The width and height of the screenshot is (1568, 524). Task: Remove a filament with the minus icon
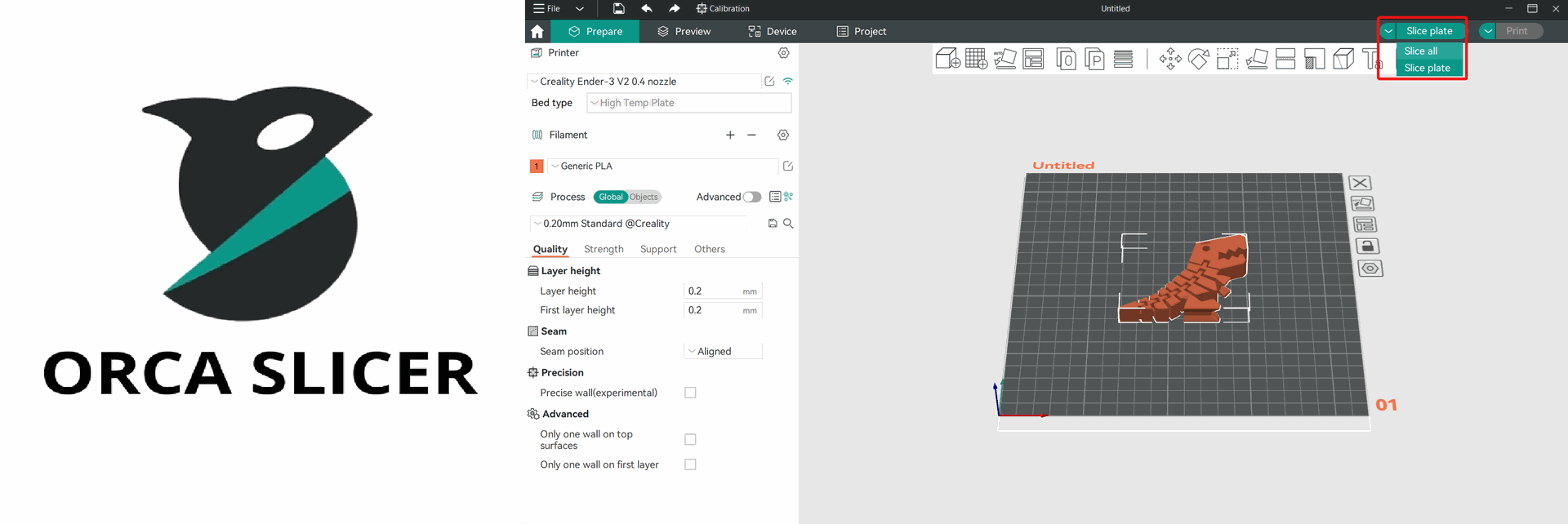tap(751, 135)
